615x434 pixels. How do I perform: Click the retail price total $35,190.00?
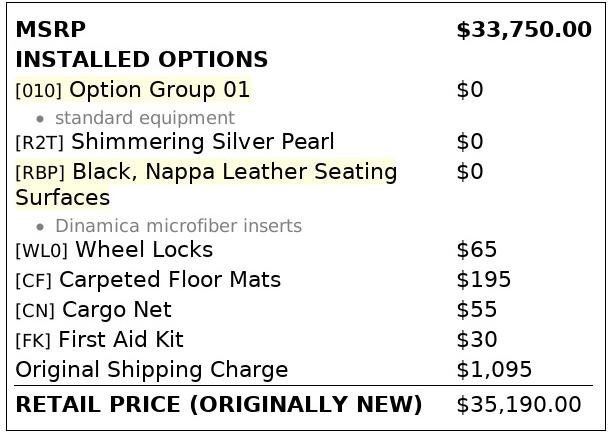(519, 405)
